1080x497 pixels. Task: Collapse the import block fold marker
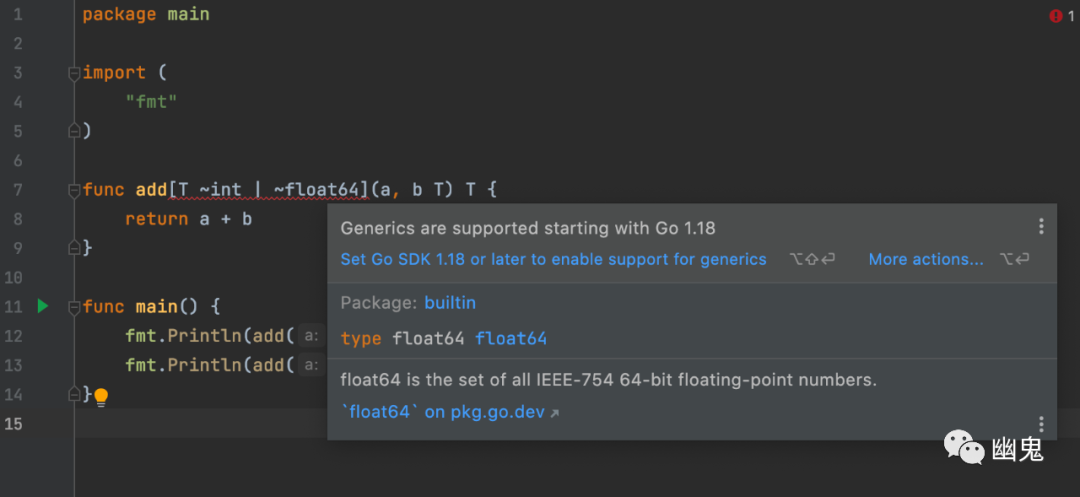(x=73, y=73)
